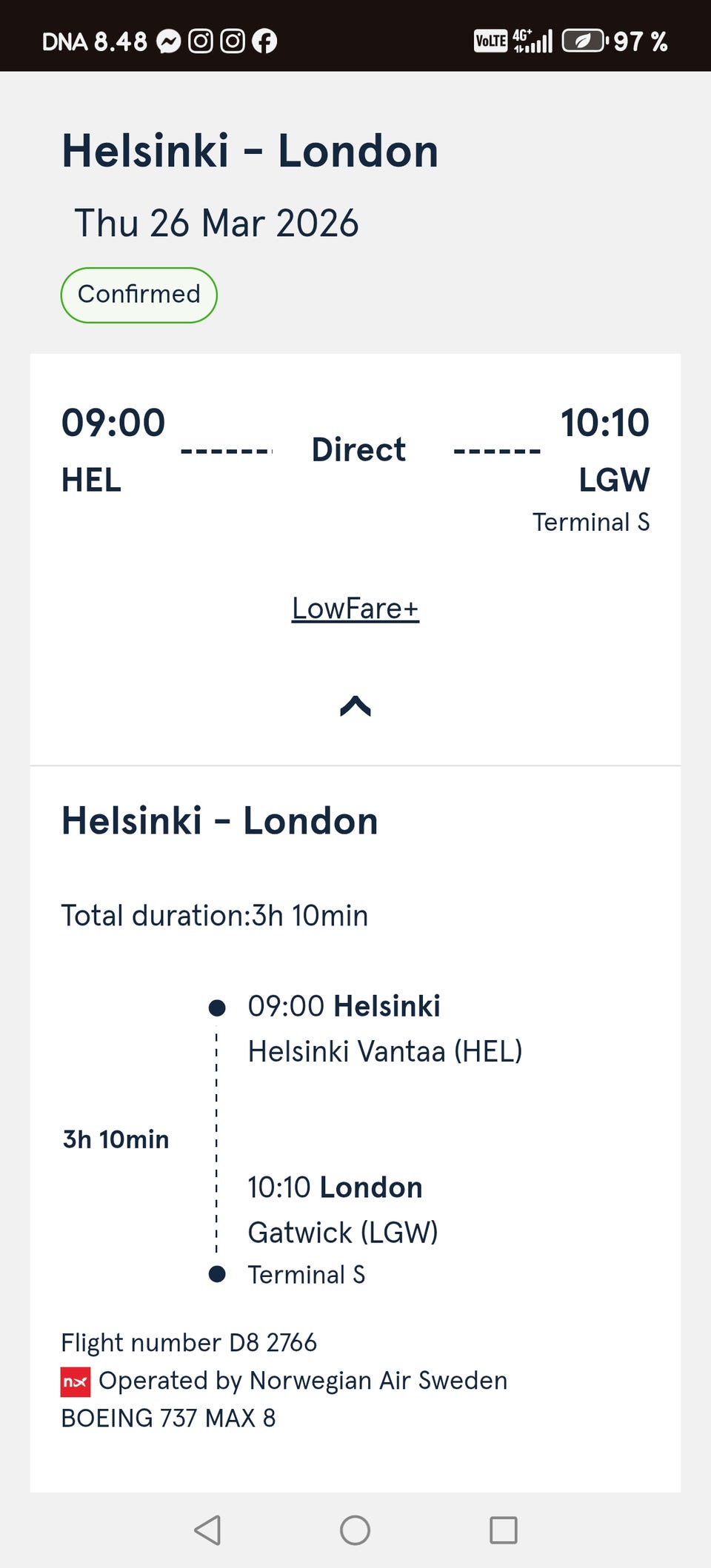711x1568 pixels.
Task: Tap the Facebook notification icon
Action: (x=264, y=41)
